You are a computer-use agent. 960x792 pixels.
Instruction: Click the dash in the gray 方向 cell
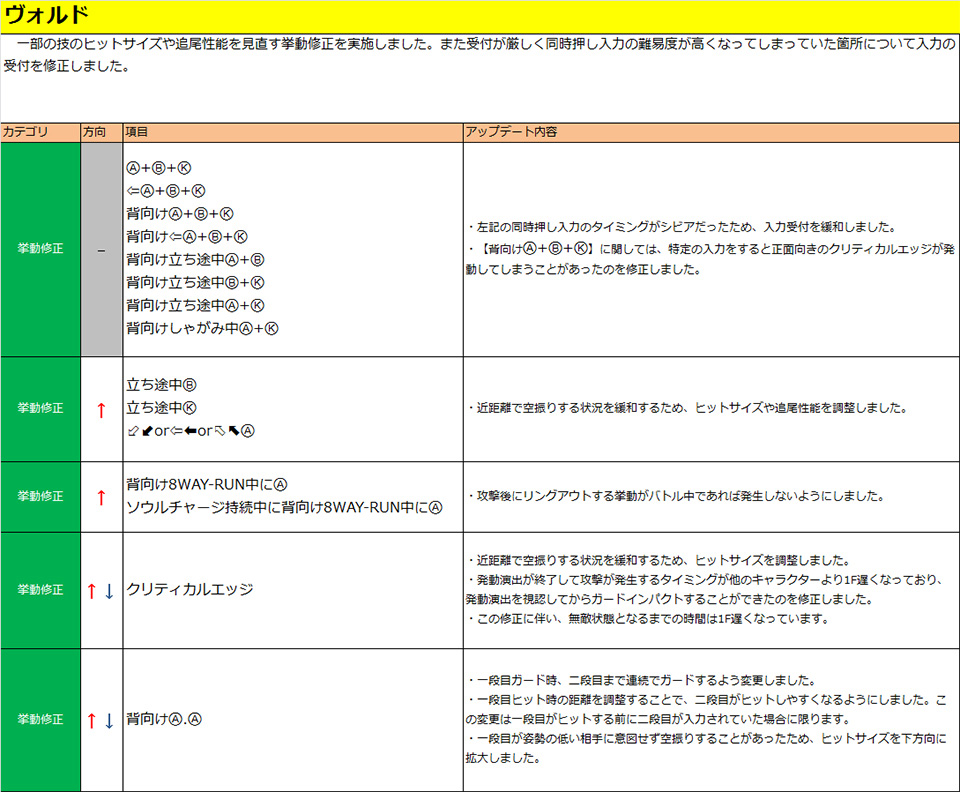[100, 250]
